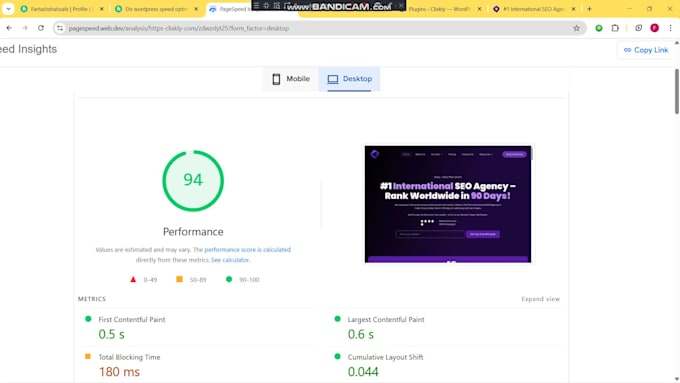Click the 94 performance score gauge

pyautogui.click(x=193, y=180)
